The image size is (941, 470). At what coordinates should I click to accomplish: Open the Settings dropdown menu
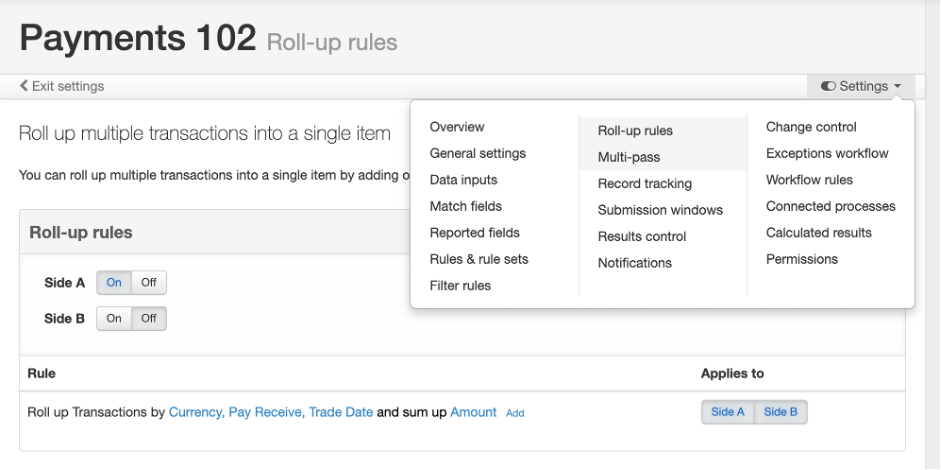(860, 86)
